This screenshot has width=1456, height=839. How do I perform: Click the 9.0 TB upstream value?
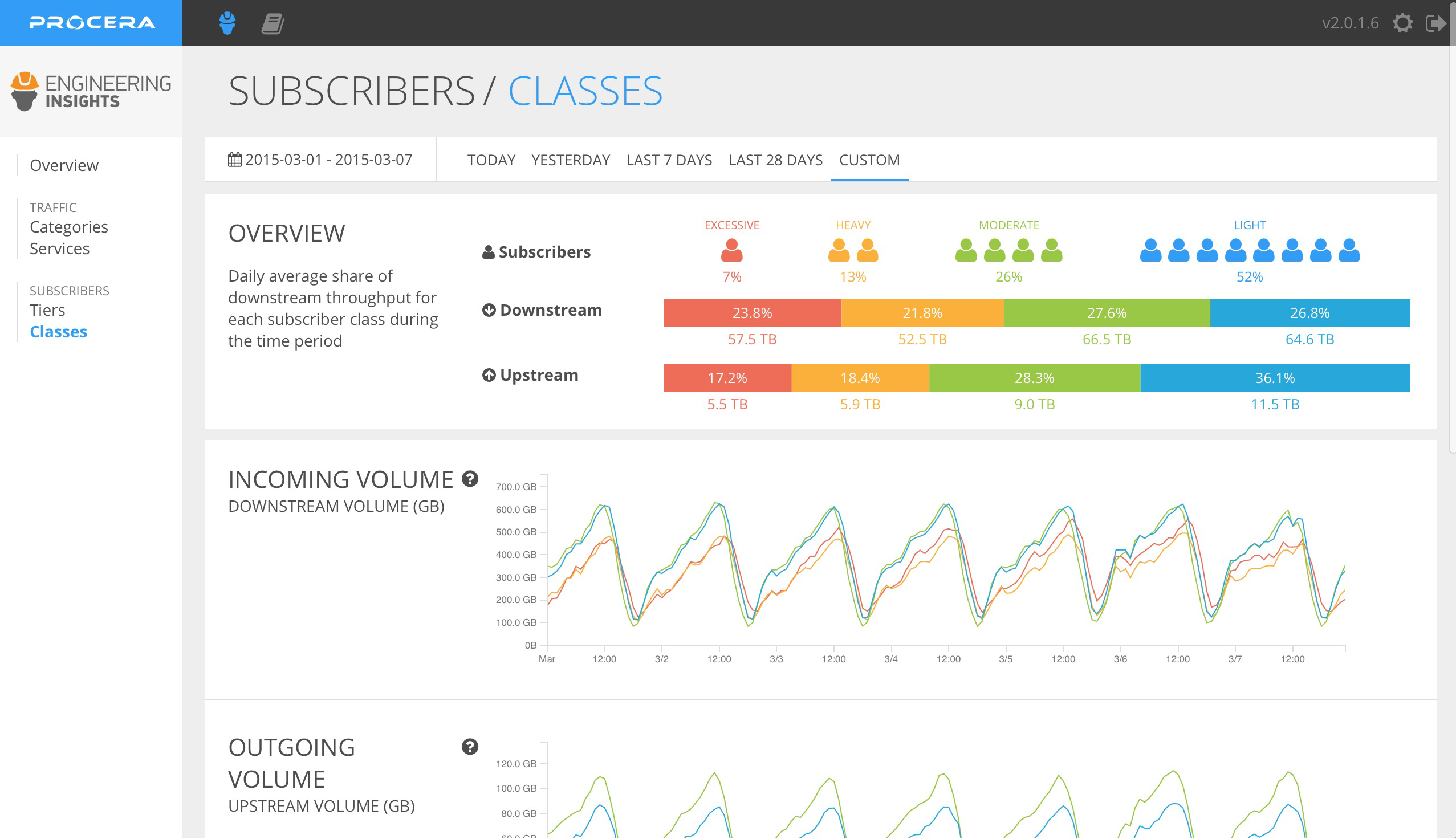1035,405
